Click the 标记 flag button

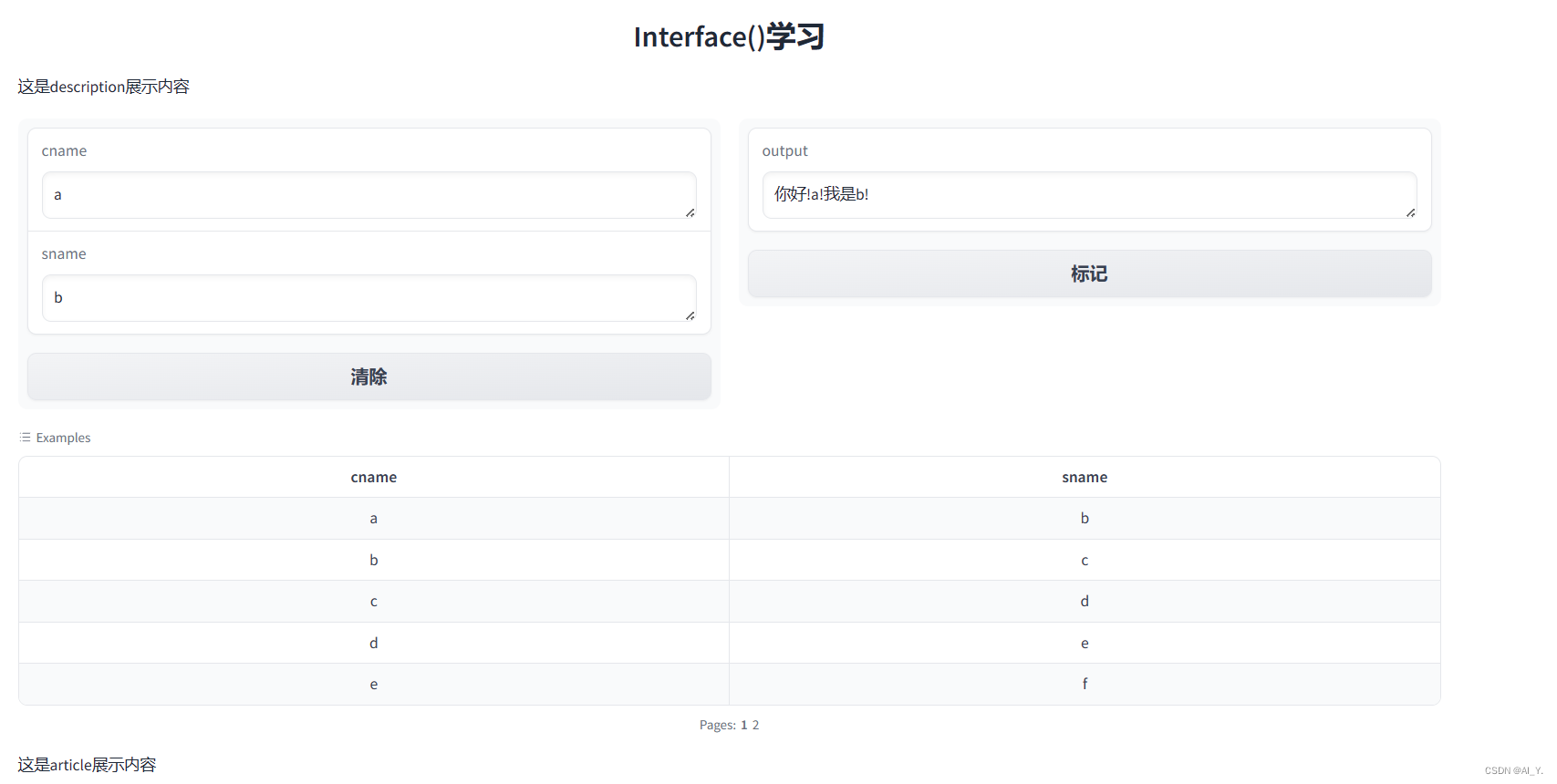pyautogui.click(x=1089, y=273)
